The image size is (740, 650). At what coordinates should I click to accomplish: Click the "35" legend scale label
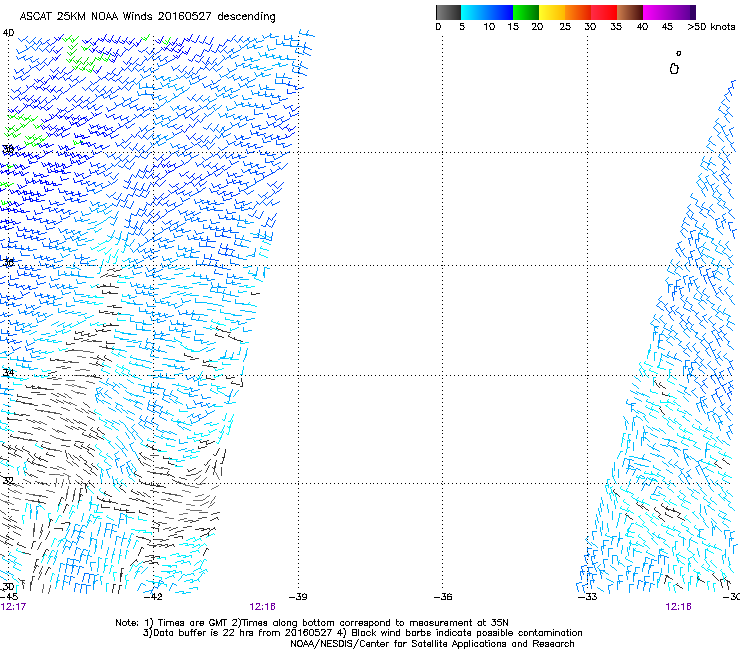click(x=616, y=27)
